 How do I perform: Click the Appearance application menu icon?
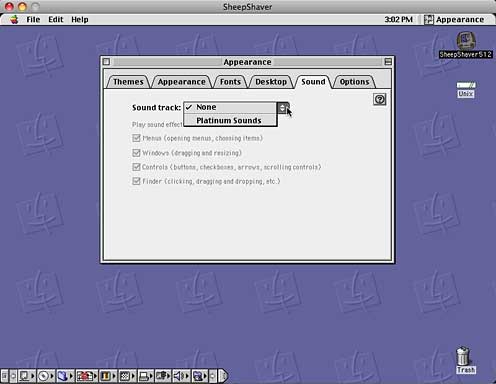[429, 20]
